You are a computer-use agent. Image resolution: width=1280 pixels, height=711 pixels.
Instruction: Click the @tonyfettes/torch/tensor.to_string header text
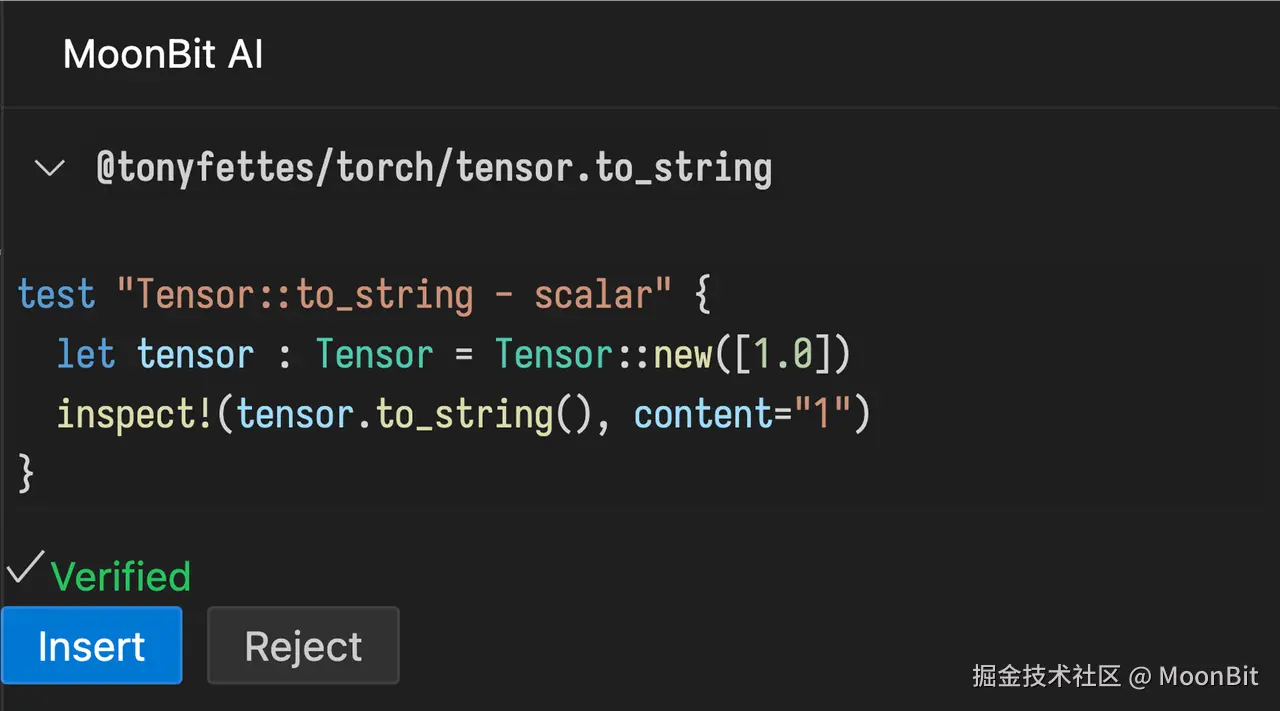434,168
